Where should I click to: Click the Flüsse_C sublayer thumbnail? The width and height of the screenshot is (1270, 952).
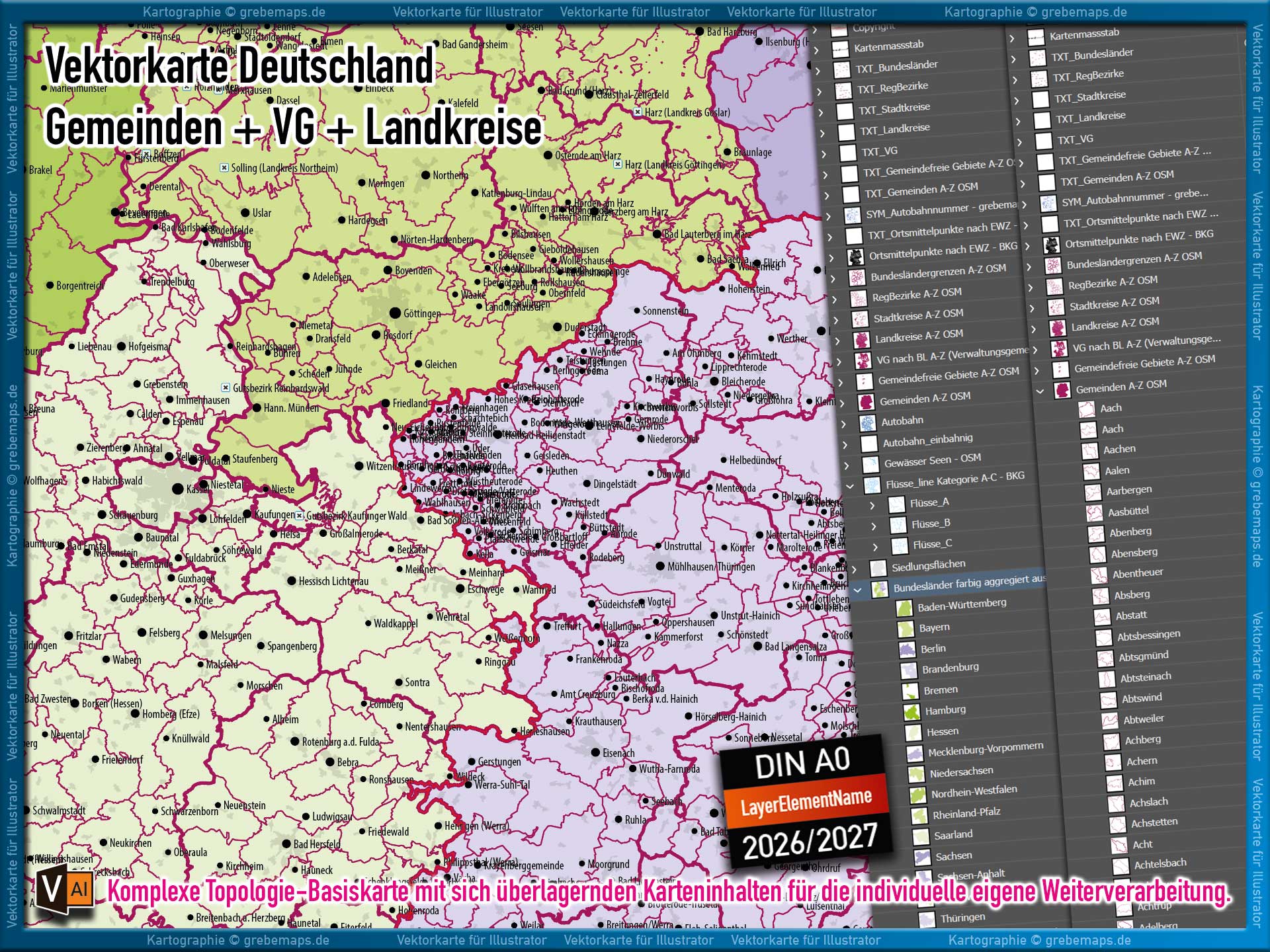point(900,547)
